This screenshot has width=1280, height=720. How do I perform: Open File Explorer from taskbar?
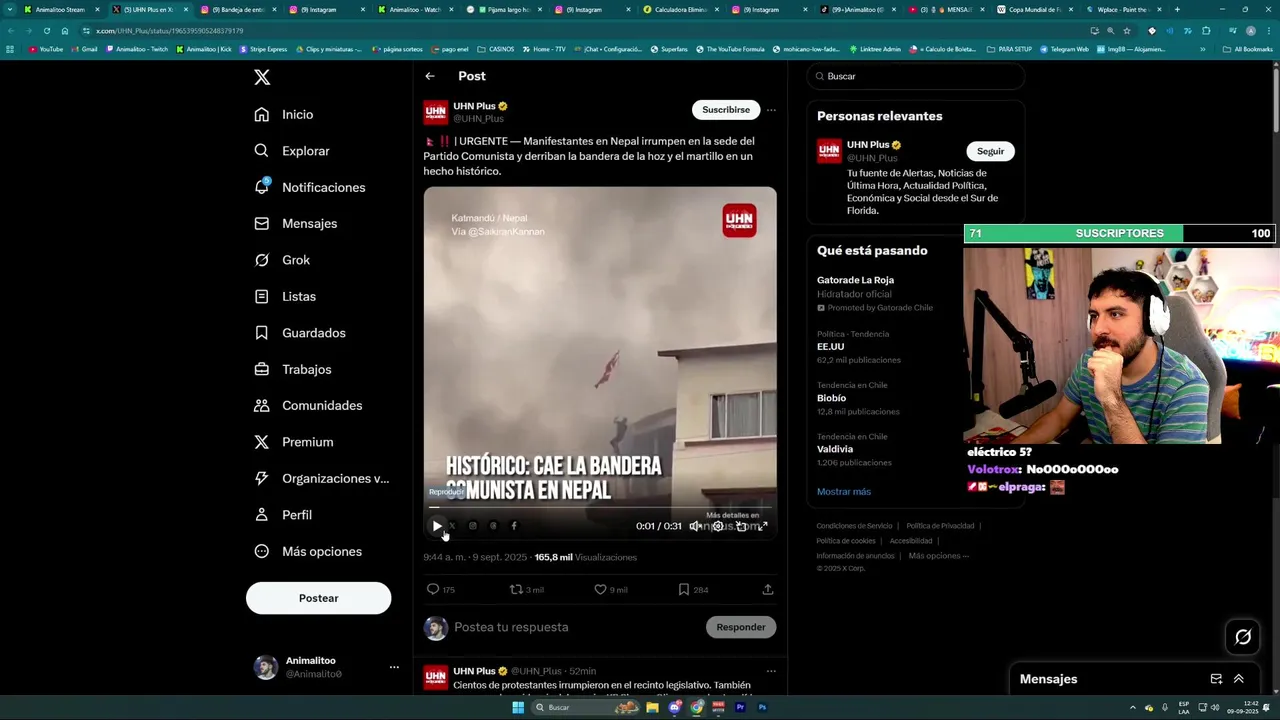(x=652, y=708)
